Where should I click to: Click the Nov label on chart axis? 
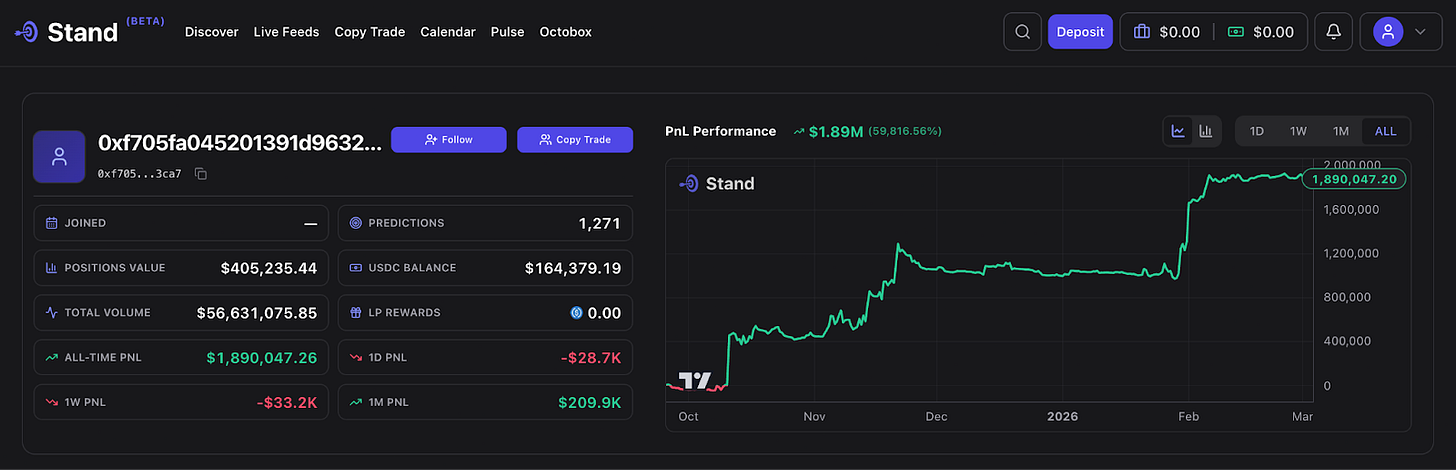point(813,415)
